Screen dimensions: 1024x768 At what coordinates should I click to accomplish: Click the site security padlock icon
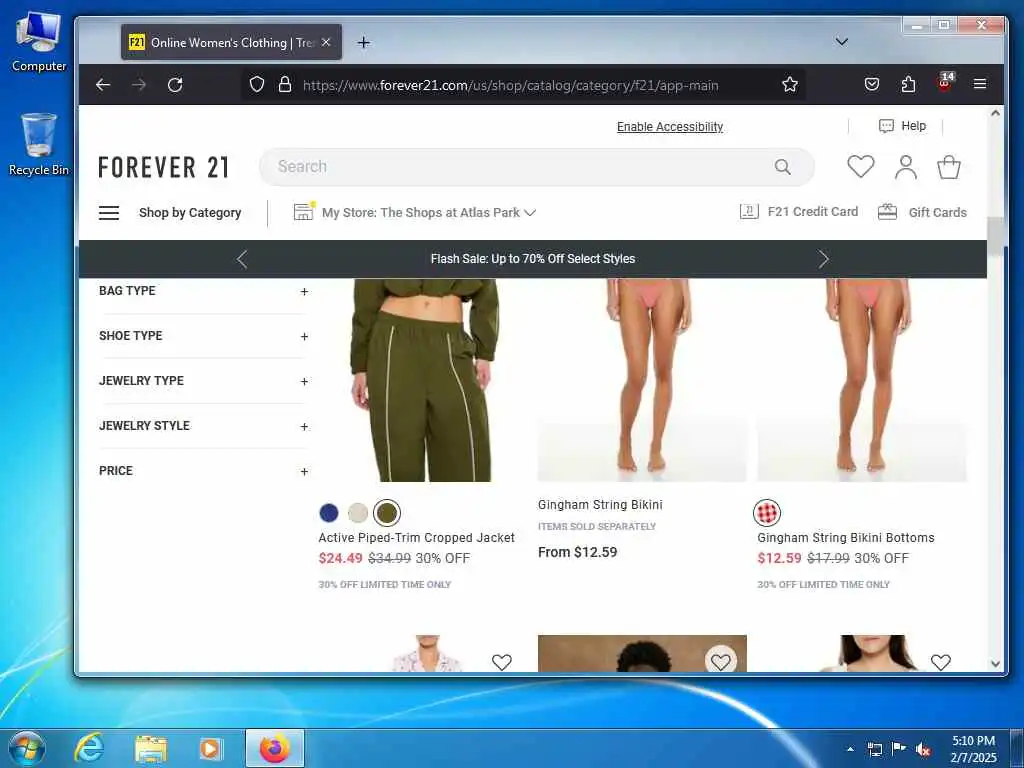coord(285,84)
